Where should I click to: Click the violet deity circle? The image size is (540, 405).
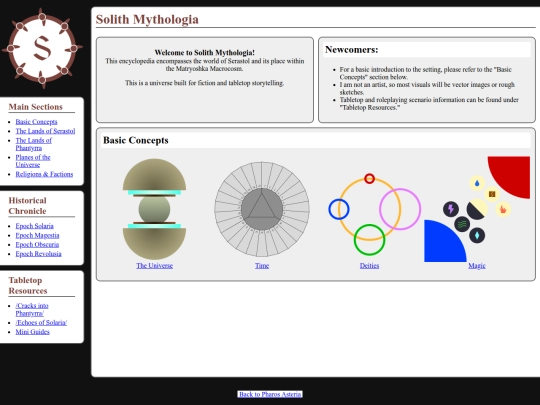(x=400, y=209)
